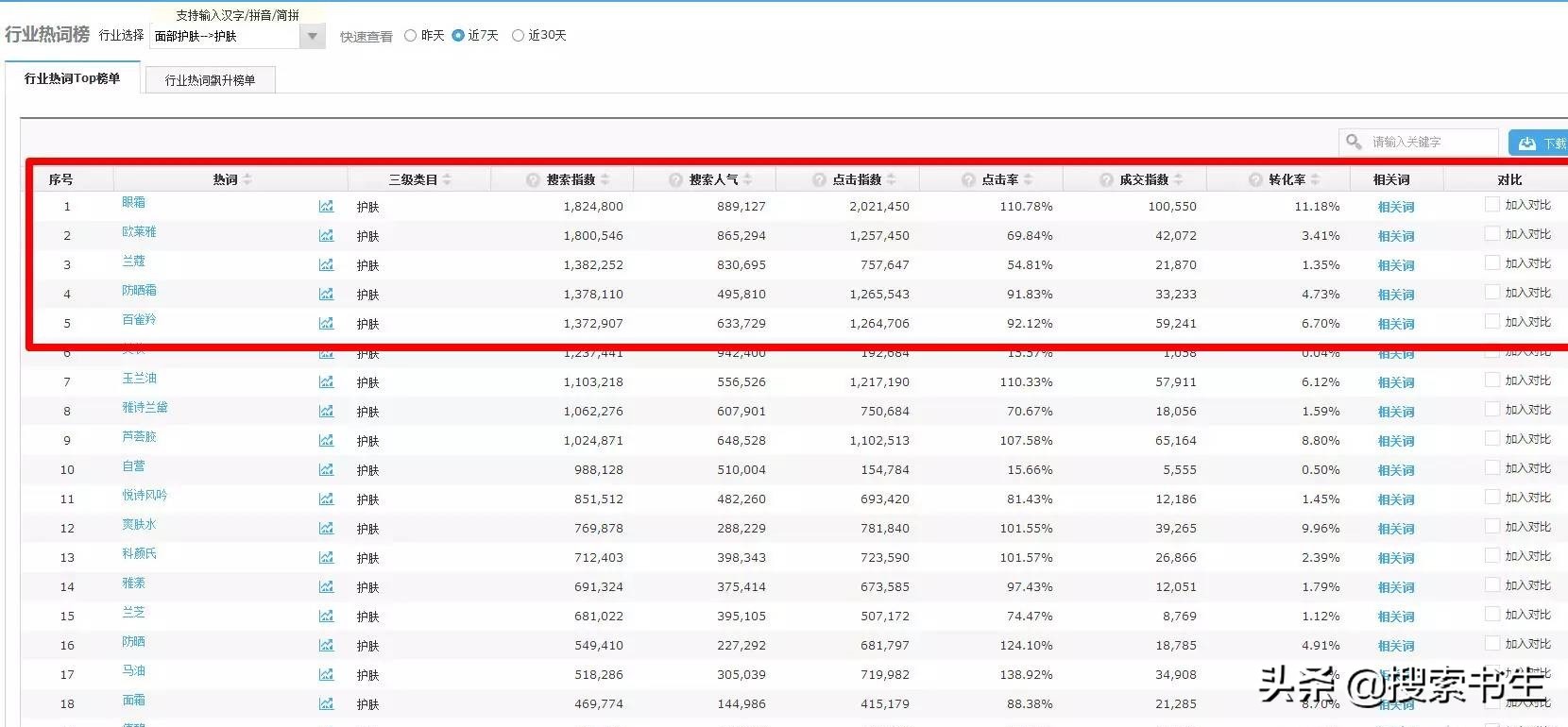Open trend chart icon for 面霜
The image size is (1568, 727).
coord(326,703)
